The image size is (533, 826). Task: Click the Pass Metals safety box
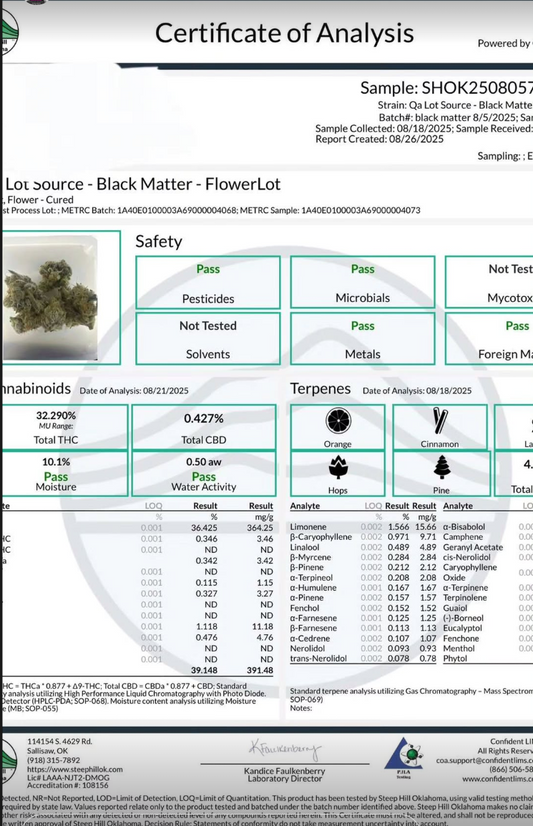[x=363, y=339]
